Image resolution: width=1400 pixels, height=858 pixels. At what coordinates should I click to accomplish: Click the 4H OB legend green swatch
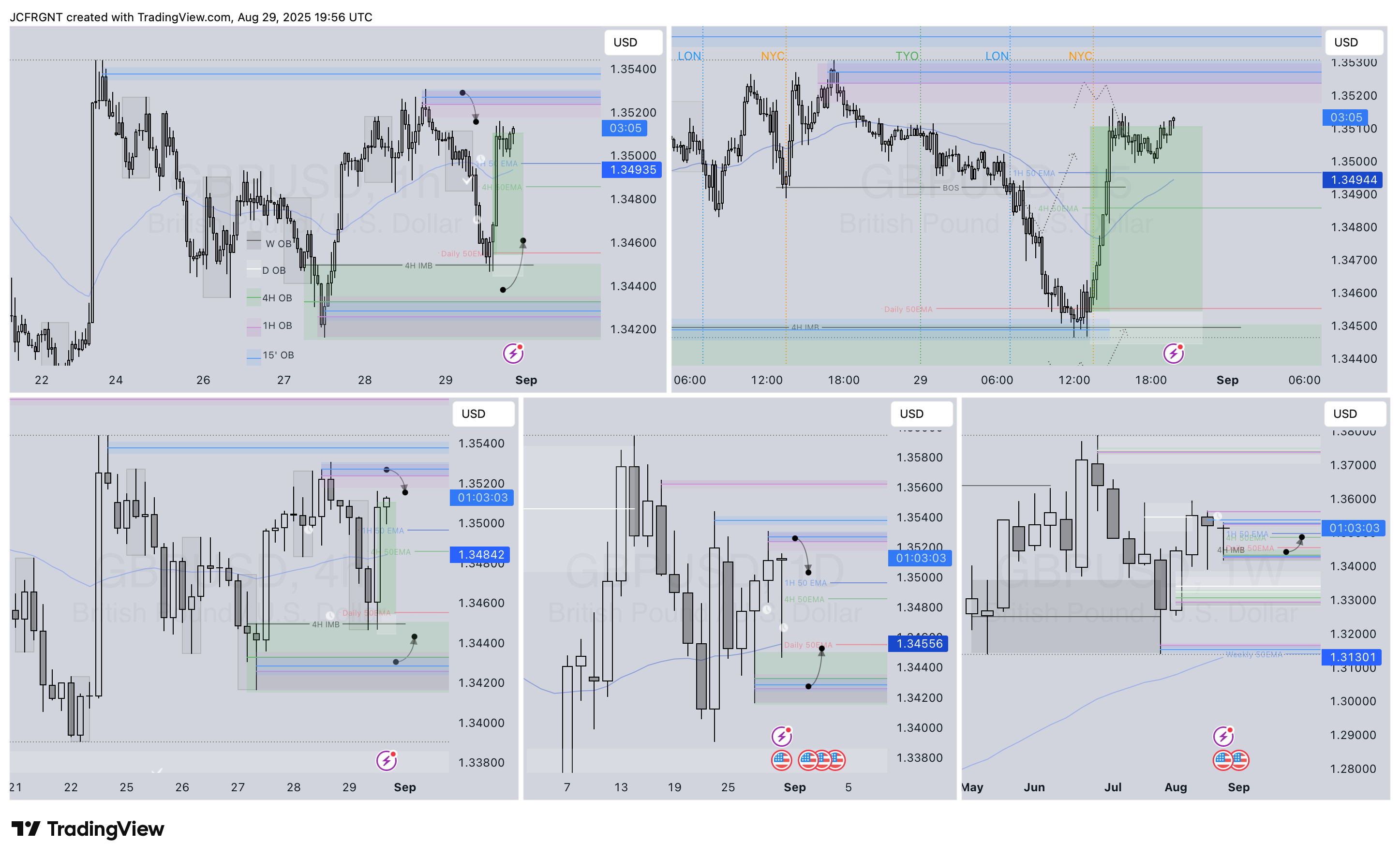coord(253,297)
